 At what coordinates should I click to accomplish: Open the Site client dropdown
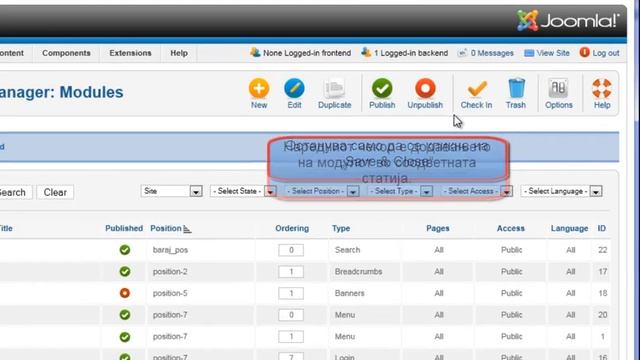click(x=171, y=191)
